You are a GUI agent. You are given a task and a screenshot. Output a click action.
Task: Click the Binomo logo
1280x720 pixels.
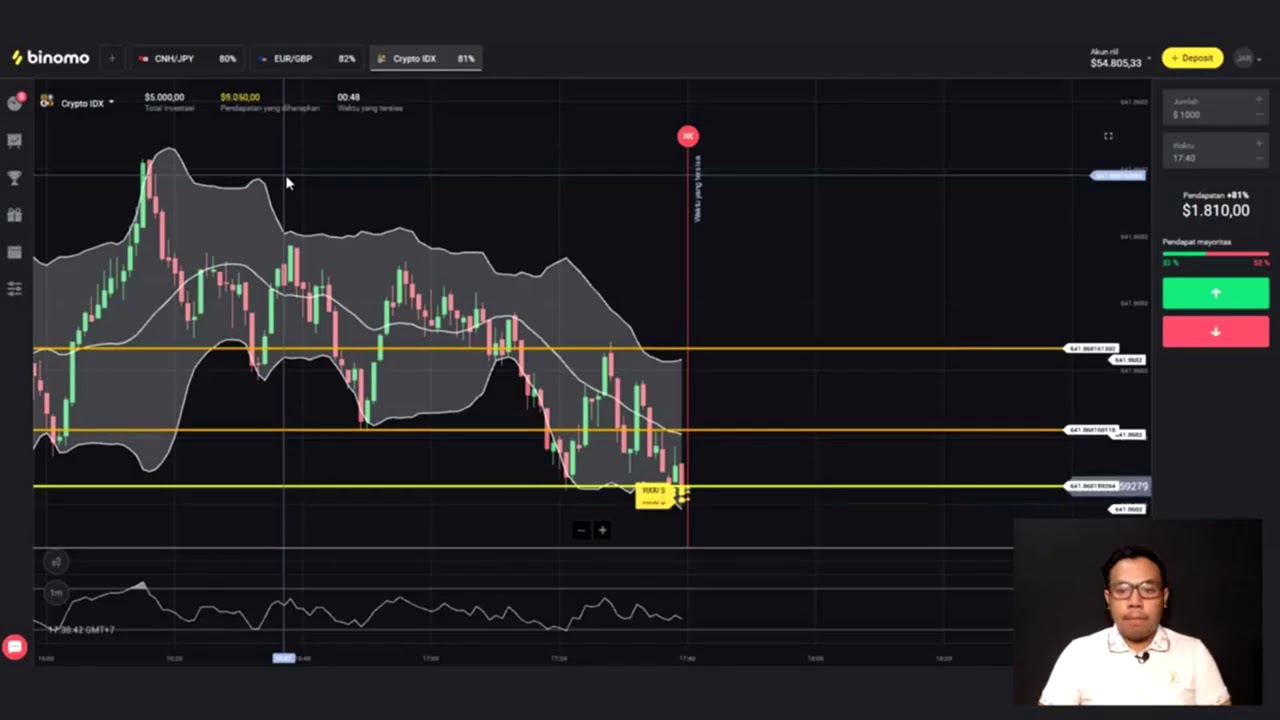tap(50, 58)
